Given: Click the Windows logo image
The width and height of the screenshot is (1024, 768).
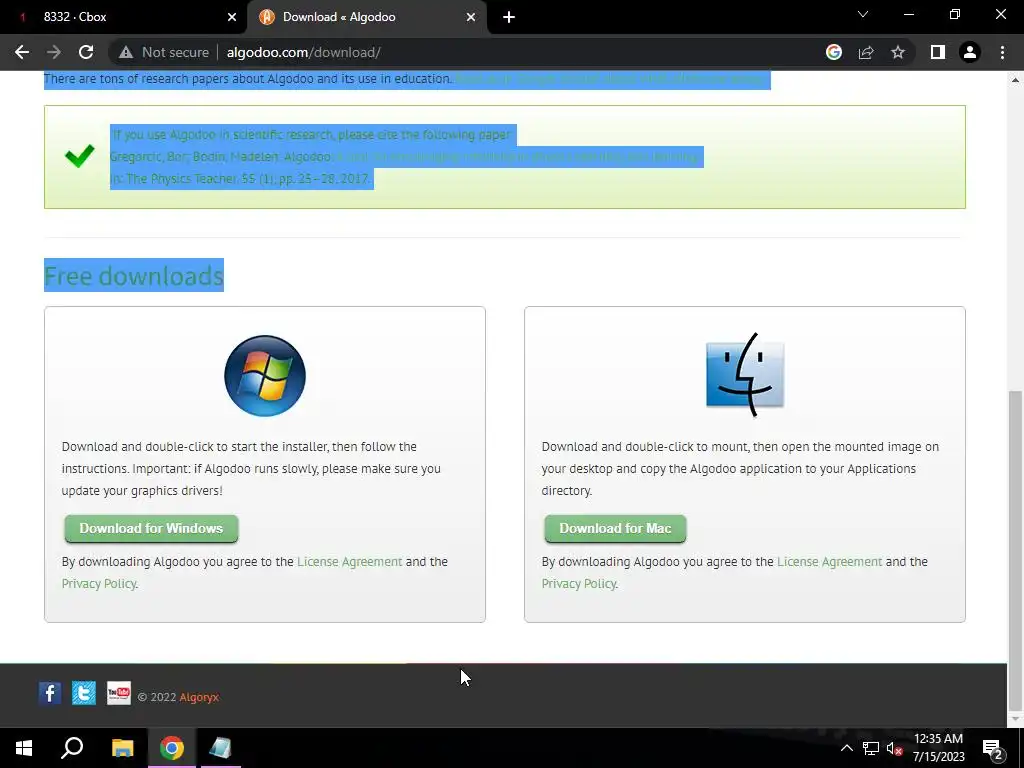Looking at the screenshot, I should click(x=264, y=376).
